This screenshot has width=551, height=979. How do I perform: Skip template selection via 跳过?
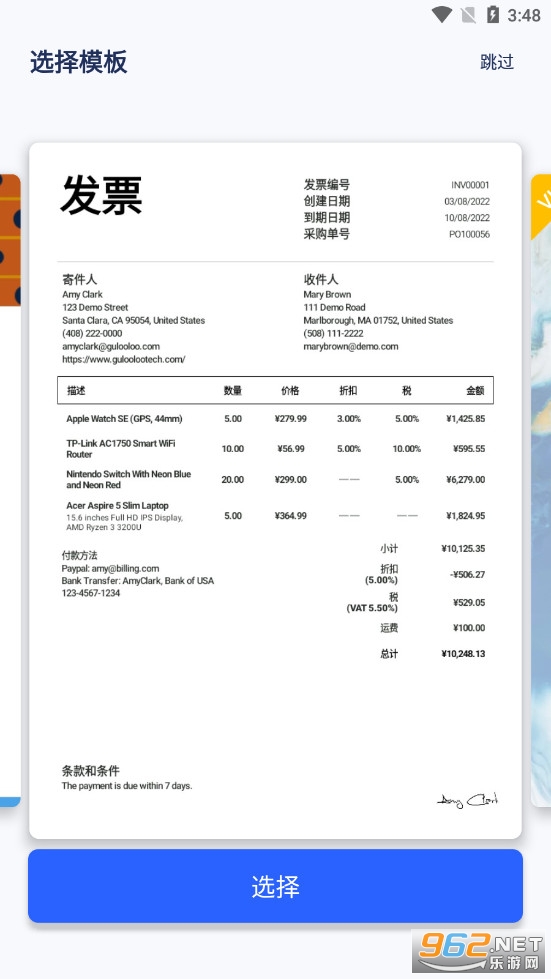coord(497,62)
